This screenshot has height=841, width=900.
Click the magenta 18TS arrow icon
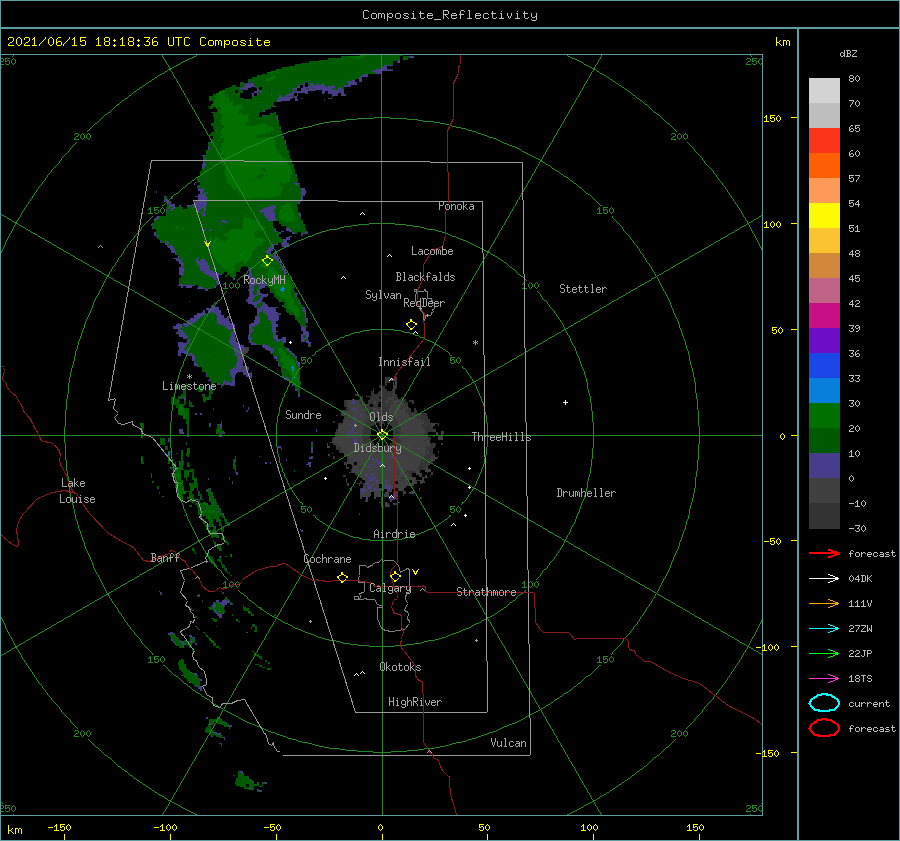pos(824,679)
